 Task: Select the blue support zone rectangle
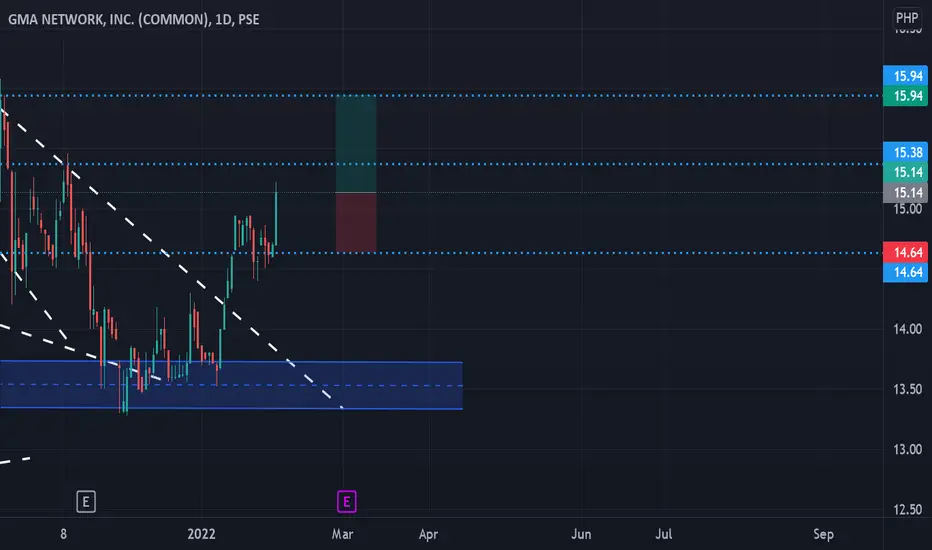coord(231,385)
